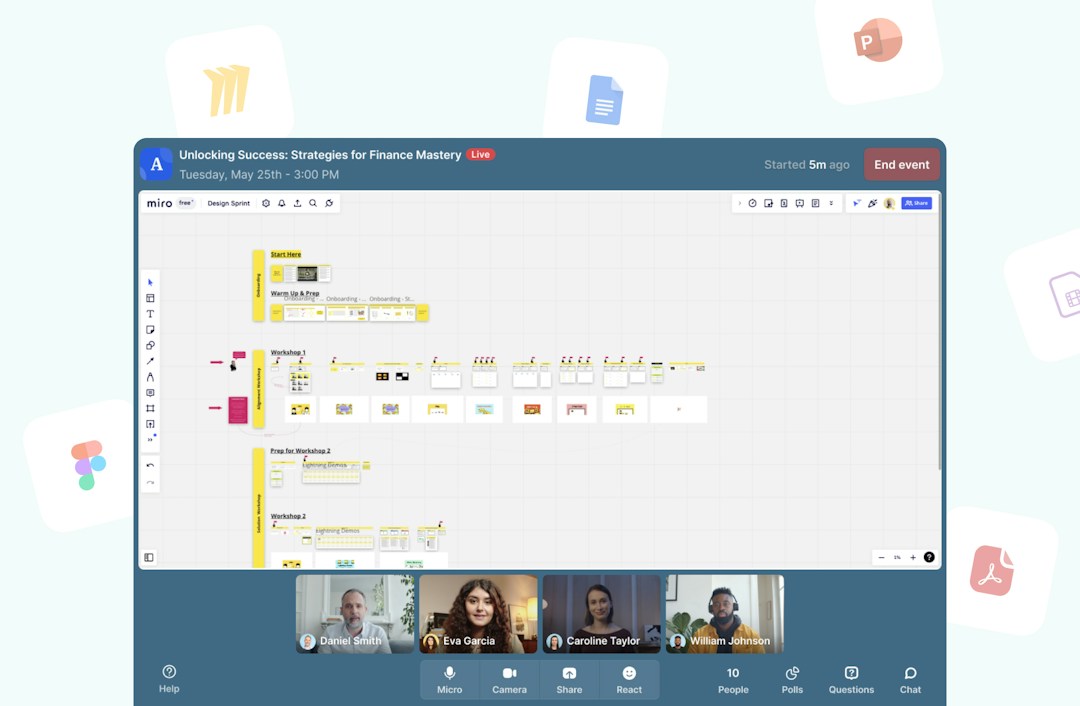Select the Text tool in Miro
Screen dimensions: 1080x706
150,314
